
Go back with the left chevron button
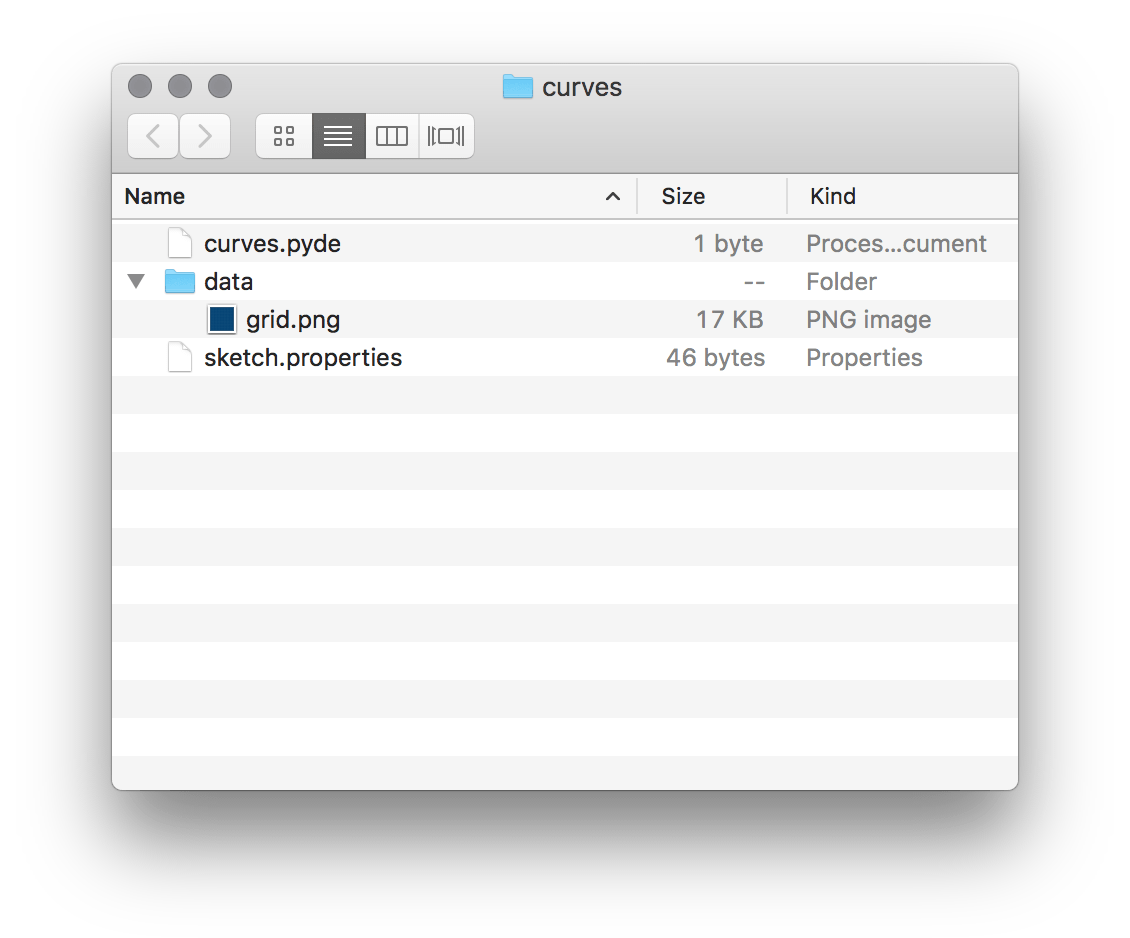[153, 135]
